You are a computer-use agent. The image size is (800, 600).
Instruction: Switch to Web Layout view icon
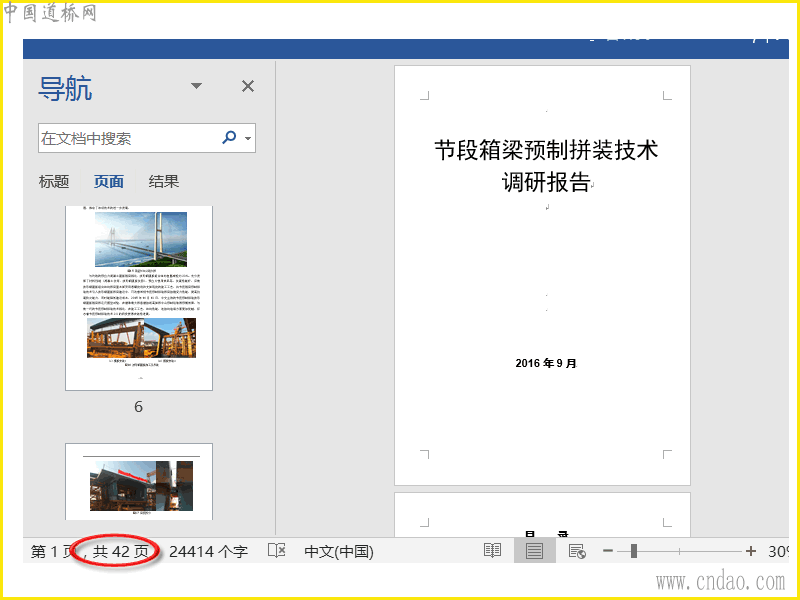577,551
